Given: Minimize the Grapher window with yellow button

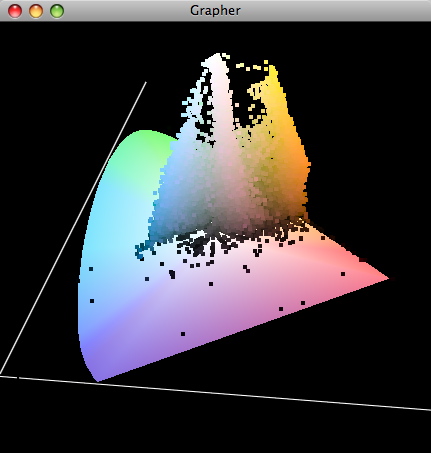Looking at the screenshot, I should 36,11.
